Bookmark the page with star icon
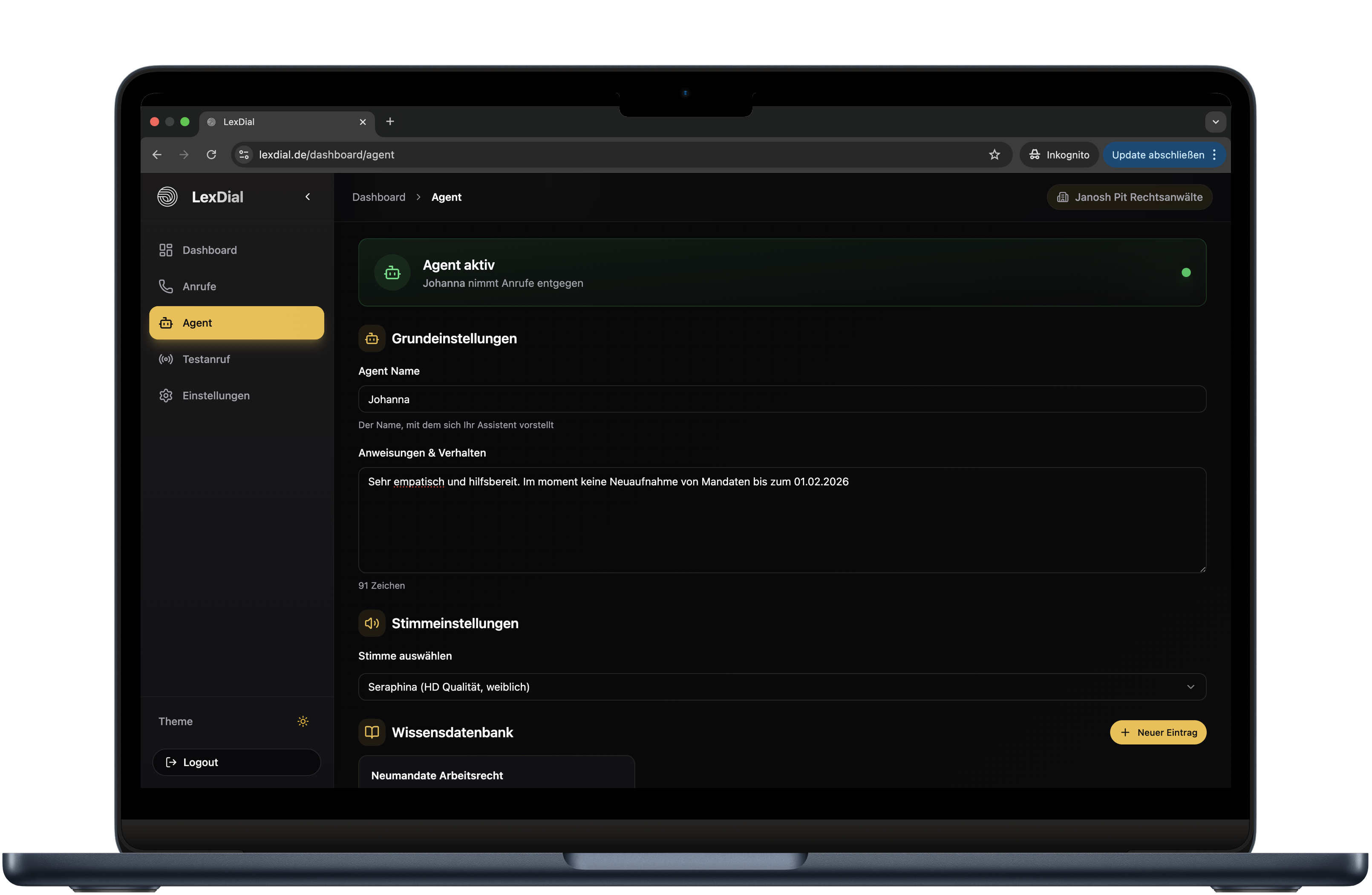 coord(994,155)
